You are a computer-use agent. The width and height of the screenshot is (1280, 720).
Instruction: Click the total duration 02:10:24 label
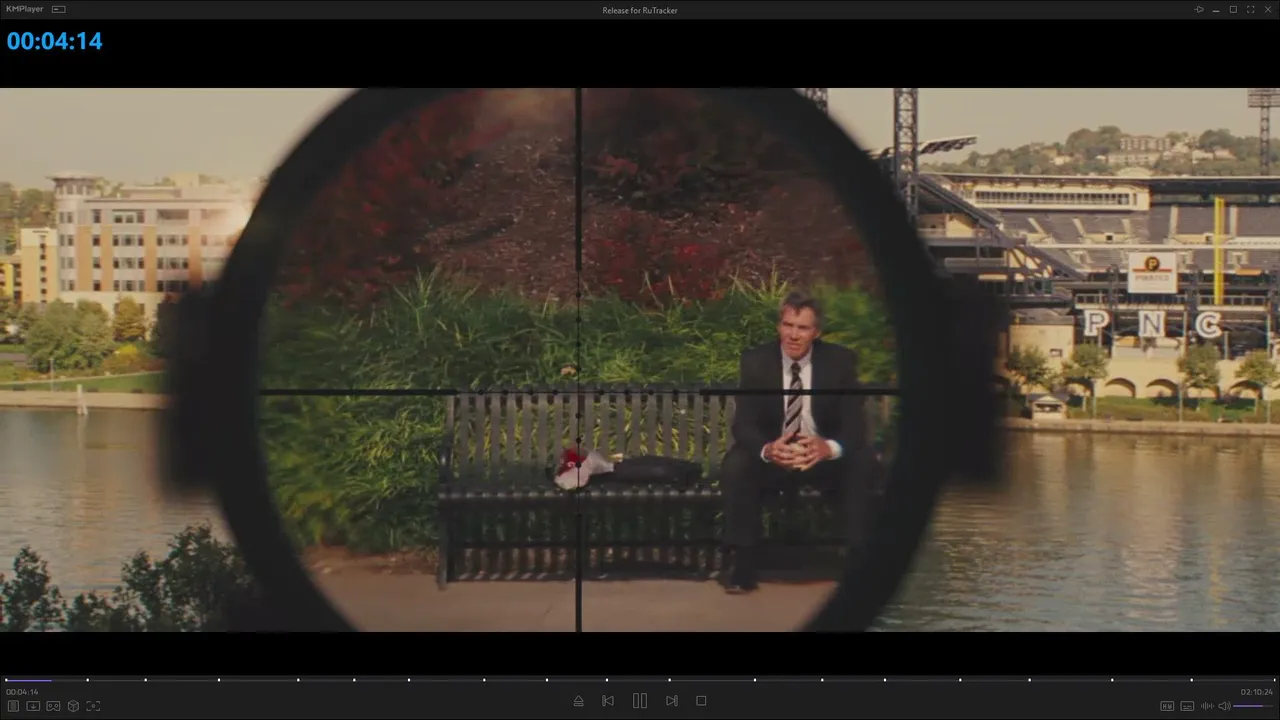point(1257,692)
